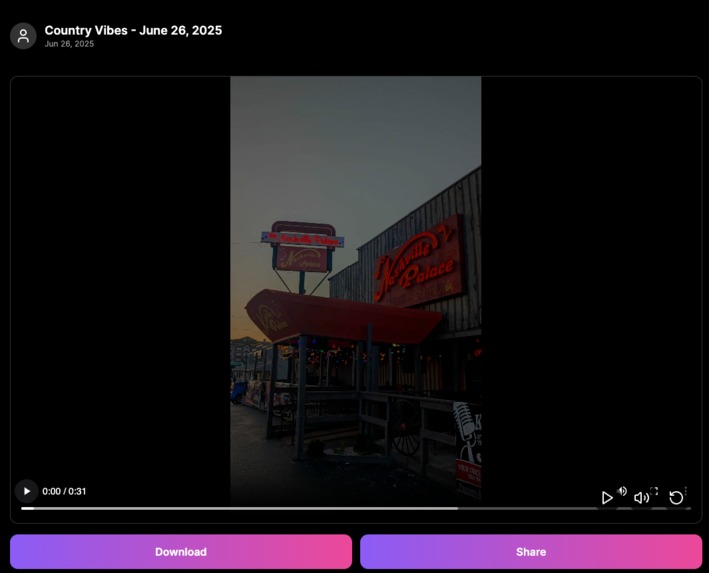Restart the video with replay arrow icon
The image size is (709, 573).
pyautogui.click(x=676, y=497)
